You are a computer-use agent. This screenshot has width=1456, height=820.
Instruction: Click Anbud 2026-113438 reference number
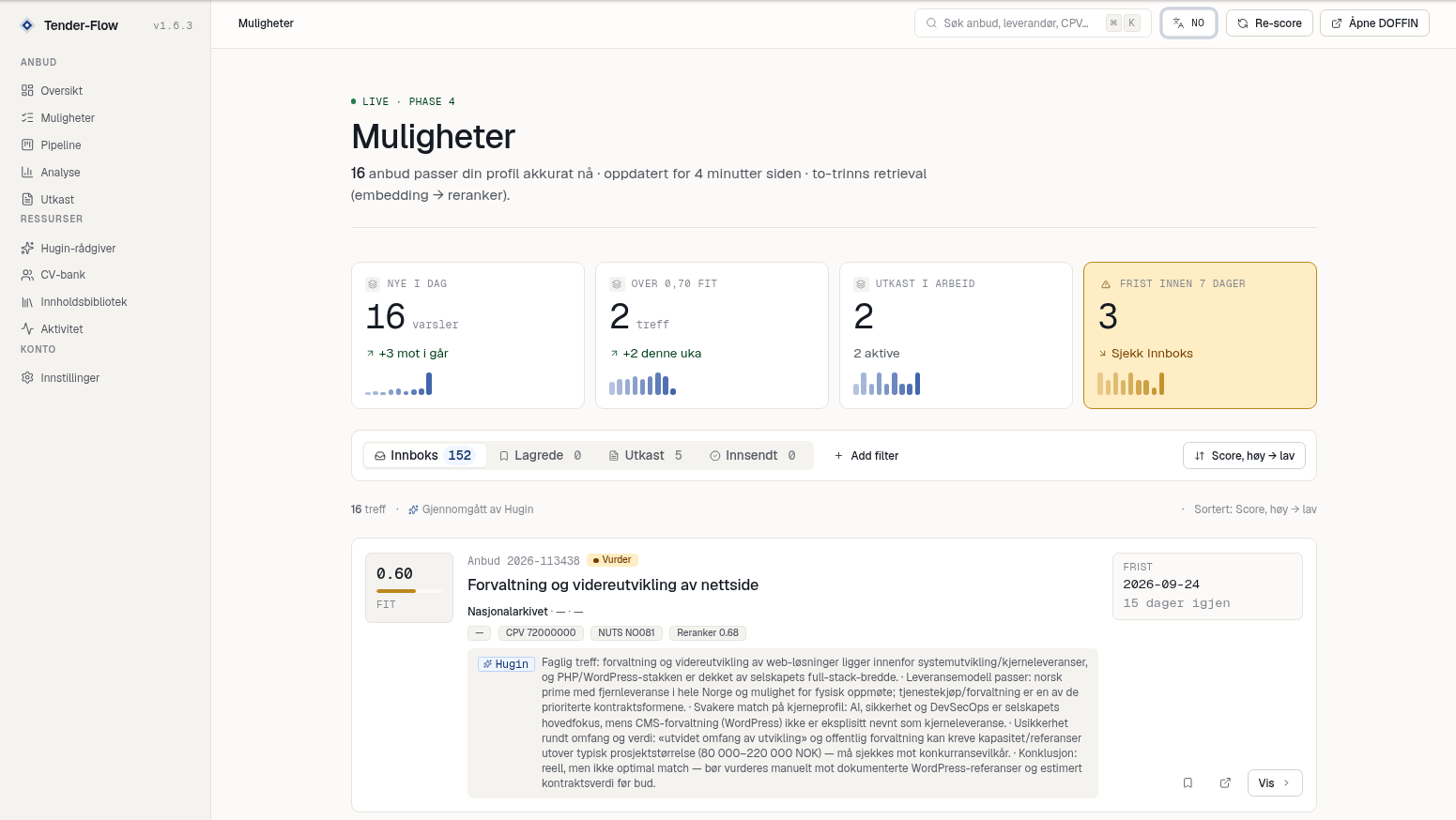tap(524, 561)
